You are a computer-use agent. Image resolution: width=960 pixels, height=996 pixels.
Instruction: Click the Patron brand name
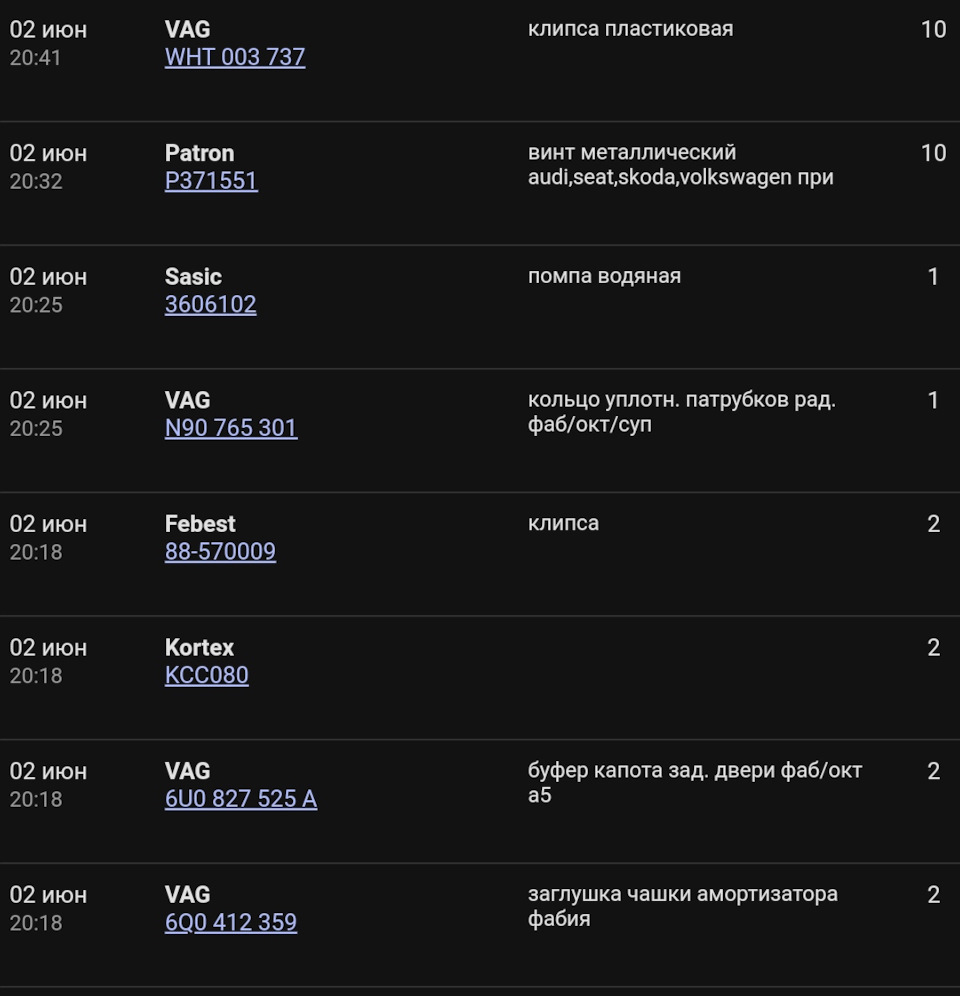pyautogui.click(x=199, y=153)
